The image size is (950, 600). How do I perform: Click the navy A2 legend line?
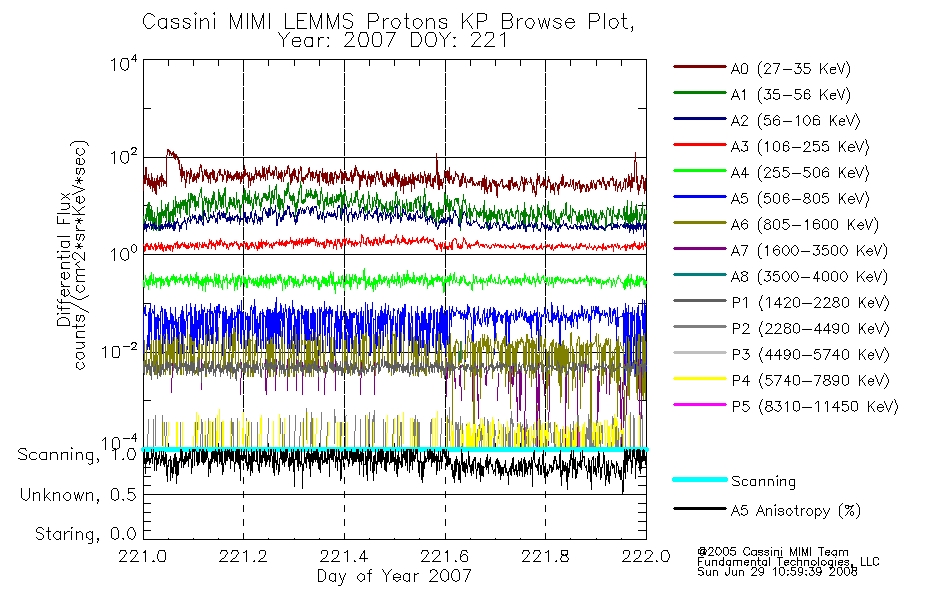pyautogui.click(x=699, y=119)
